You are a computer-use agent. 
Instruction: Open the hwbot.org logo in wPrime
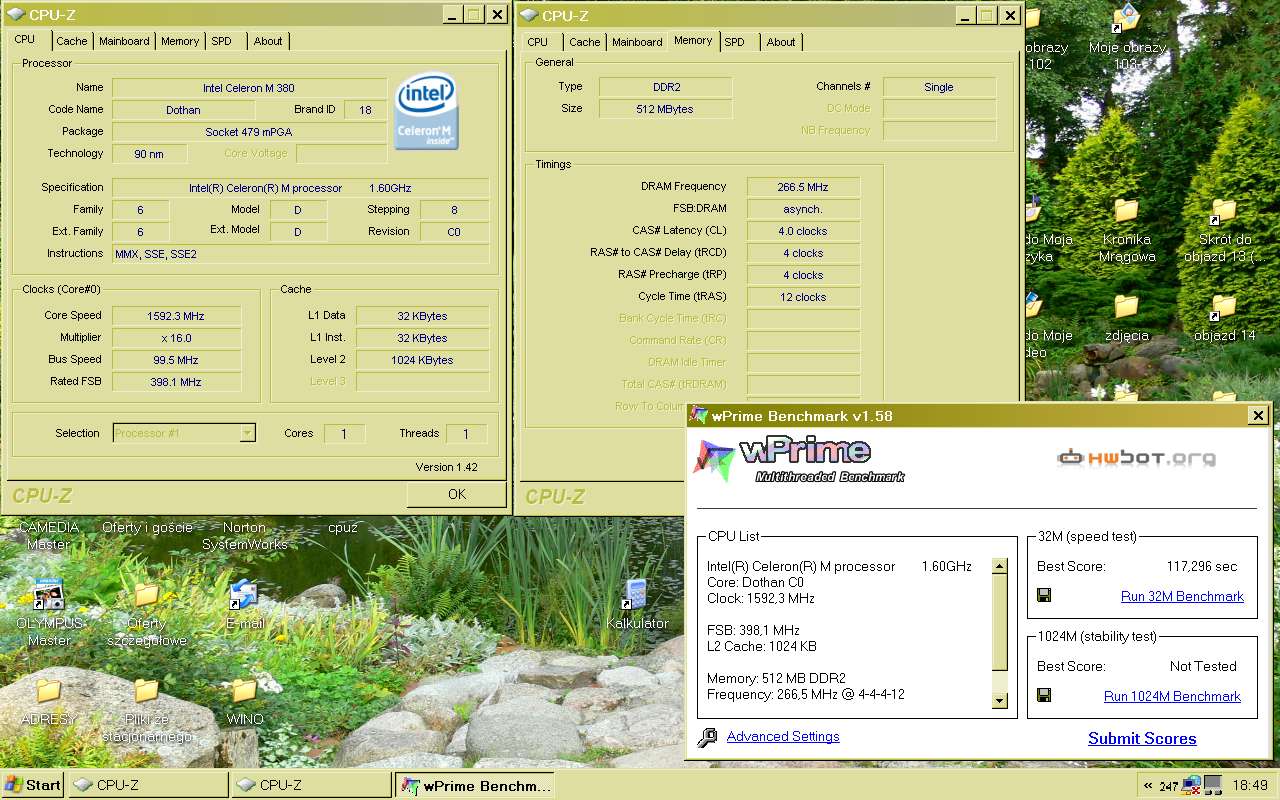[x=1137, y=459]
